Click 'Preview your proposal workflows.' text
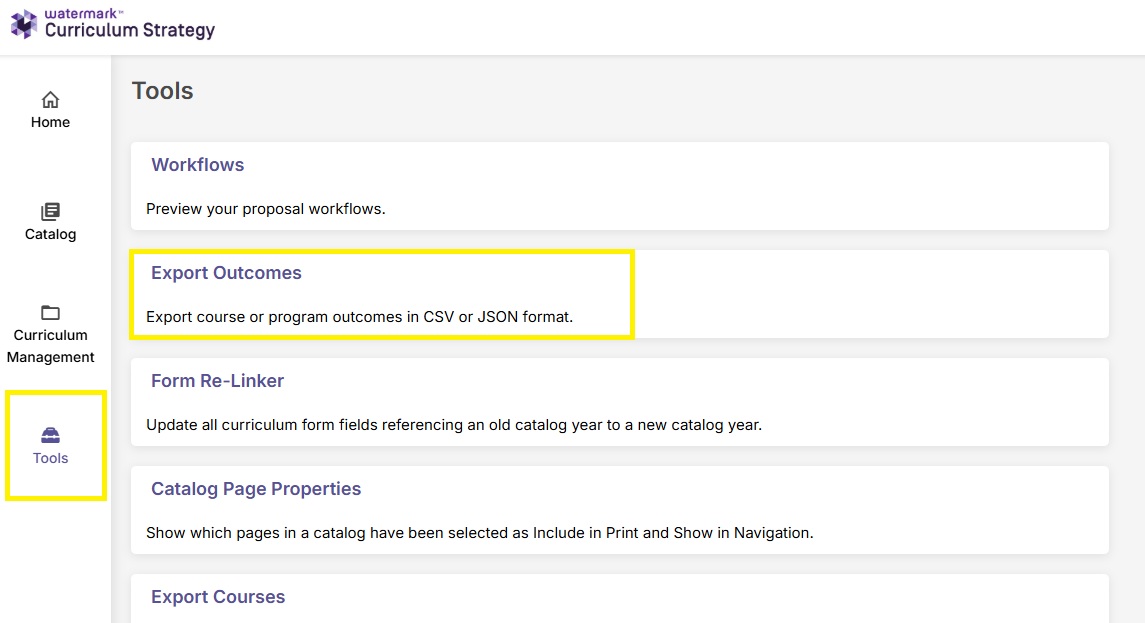This screenshot has width=1145, height=623. pos(266,209)
